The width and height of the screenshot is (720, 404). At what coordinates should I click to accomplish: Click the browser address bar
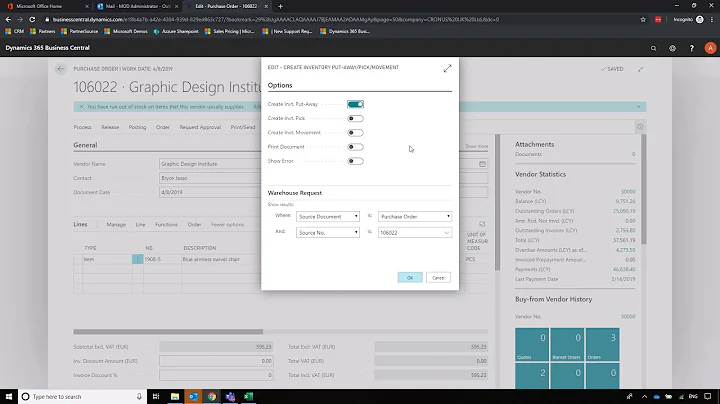click(x=340, y=19)
